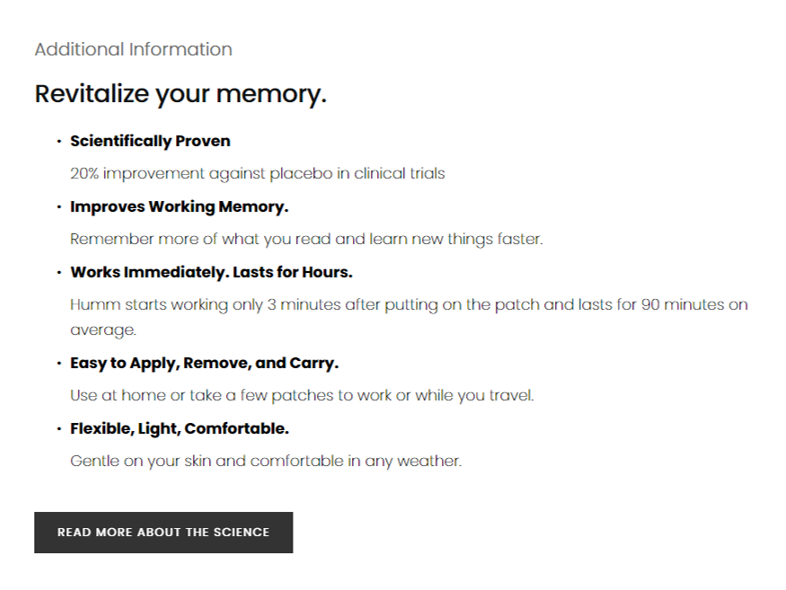Click the word average below the Humm line
The width and height of the screenshot is (786, 590).
click(x=103, y=330)
